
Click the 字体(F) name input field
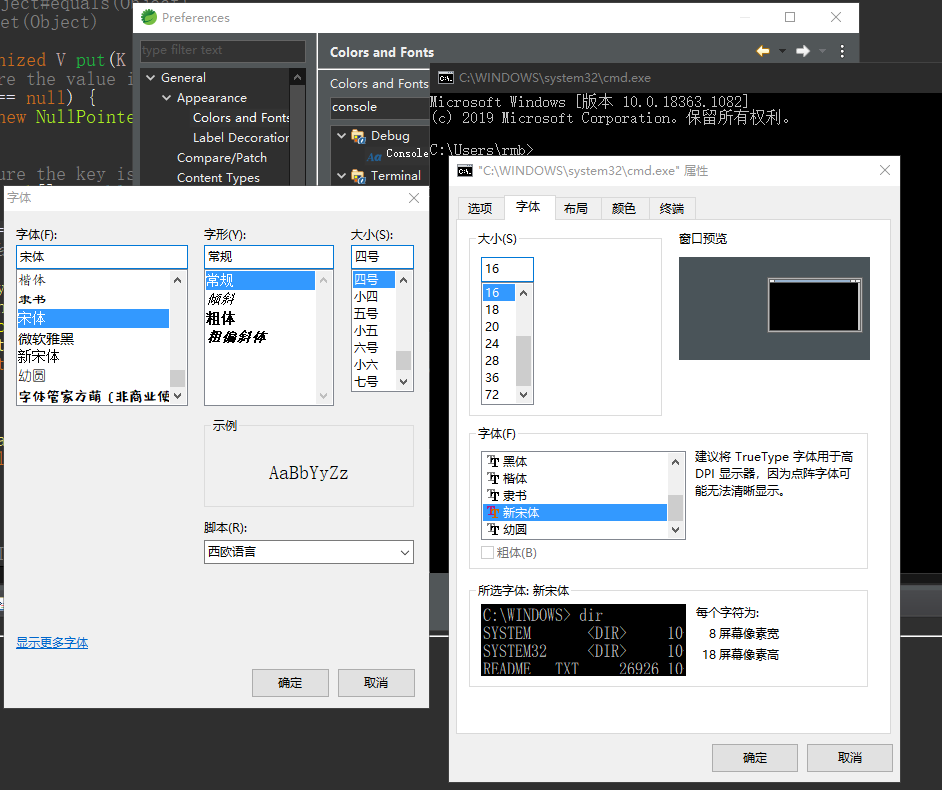[102, 257]
